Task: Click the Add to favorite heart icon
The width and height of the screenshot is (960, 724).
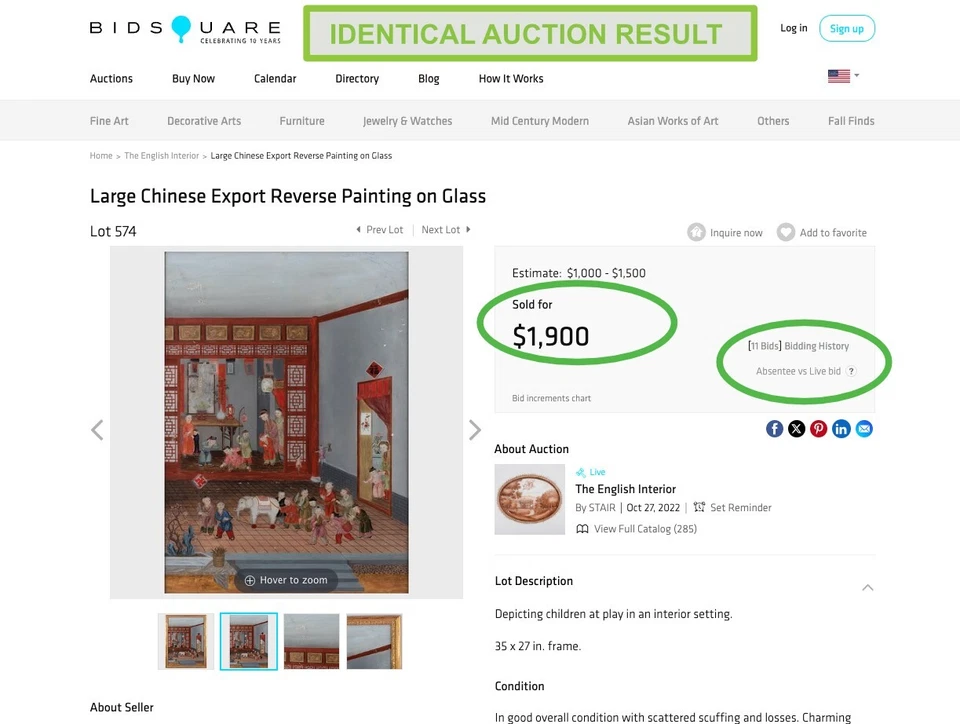Action: [x=786, y=232]
